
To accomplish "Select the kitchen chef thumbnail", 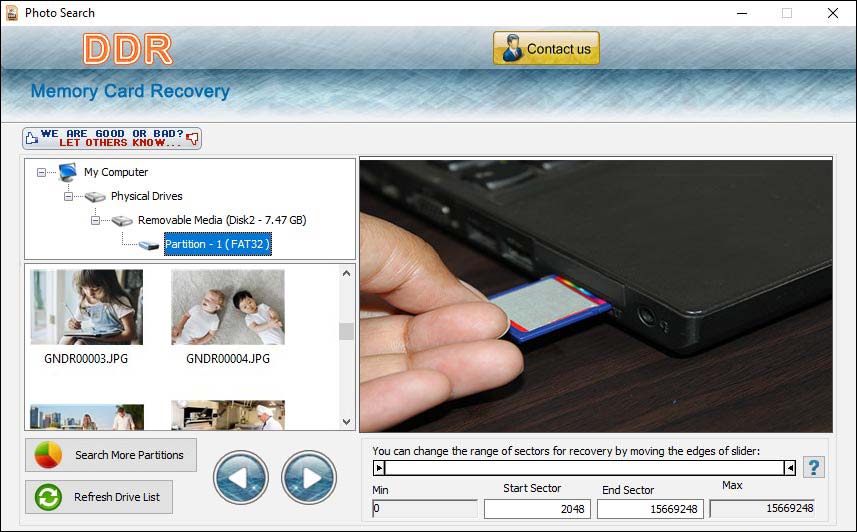I will [228, 415].
